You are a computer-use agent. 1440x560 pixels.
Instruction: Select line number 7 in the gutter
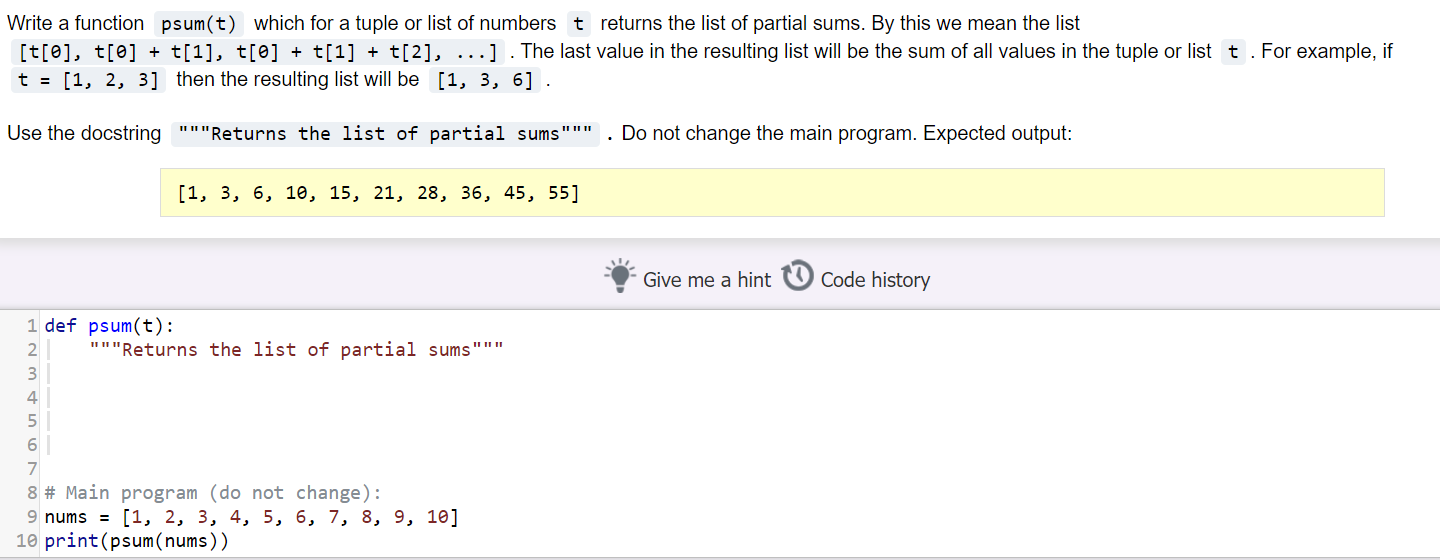[x=32, y=469]
